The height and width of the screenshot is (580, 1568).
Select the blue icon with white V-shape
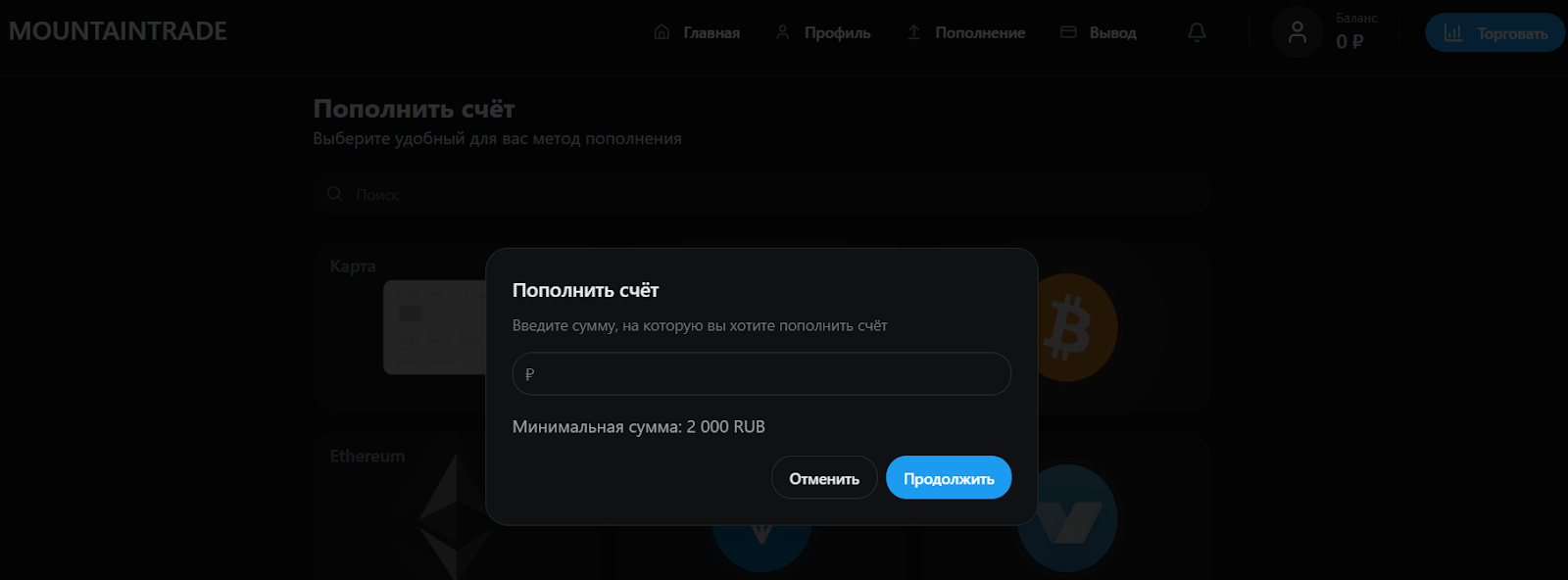click(x=1067, y=519)
